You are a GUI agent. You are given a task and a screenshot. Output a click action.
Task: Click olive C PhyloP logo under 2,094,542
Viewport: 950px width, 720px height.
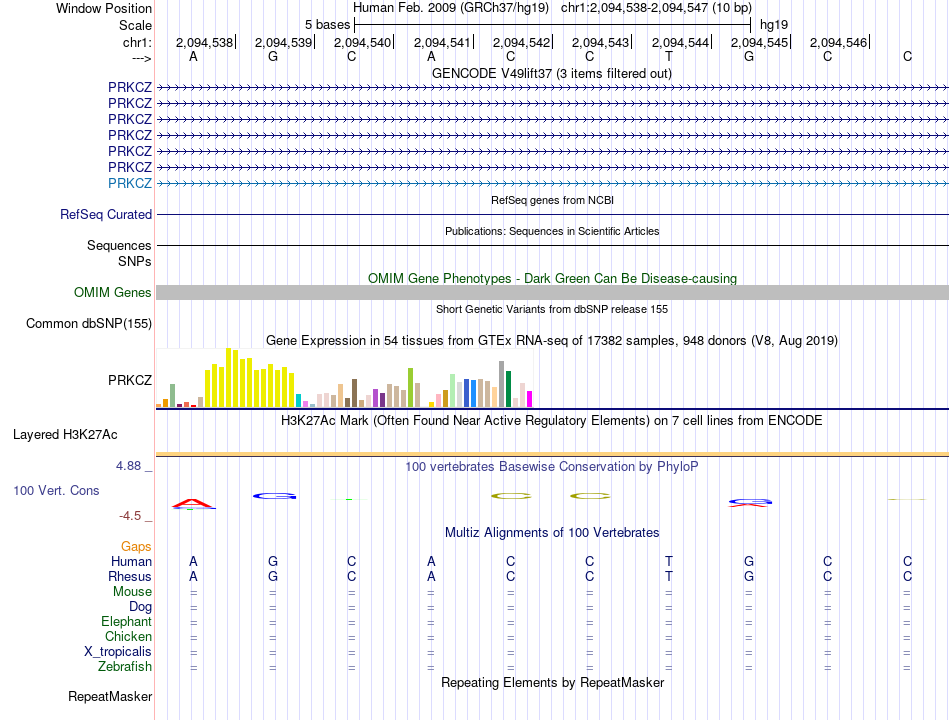coord(511,496)
